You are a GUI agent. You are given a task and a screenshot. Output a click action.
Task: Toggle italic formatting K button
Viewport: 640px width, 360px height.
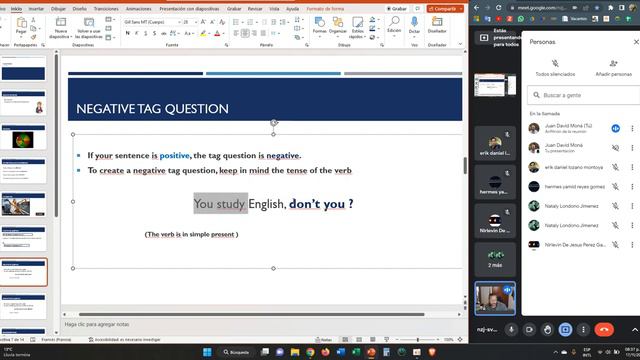click(x=137, y=33)
